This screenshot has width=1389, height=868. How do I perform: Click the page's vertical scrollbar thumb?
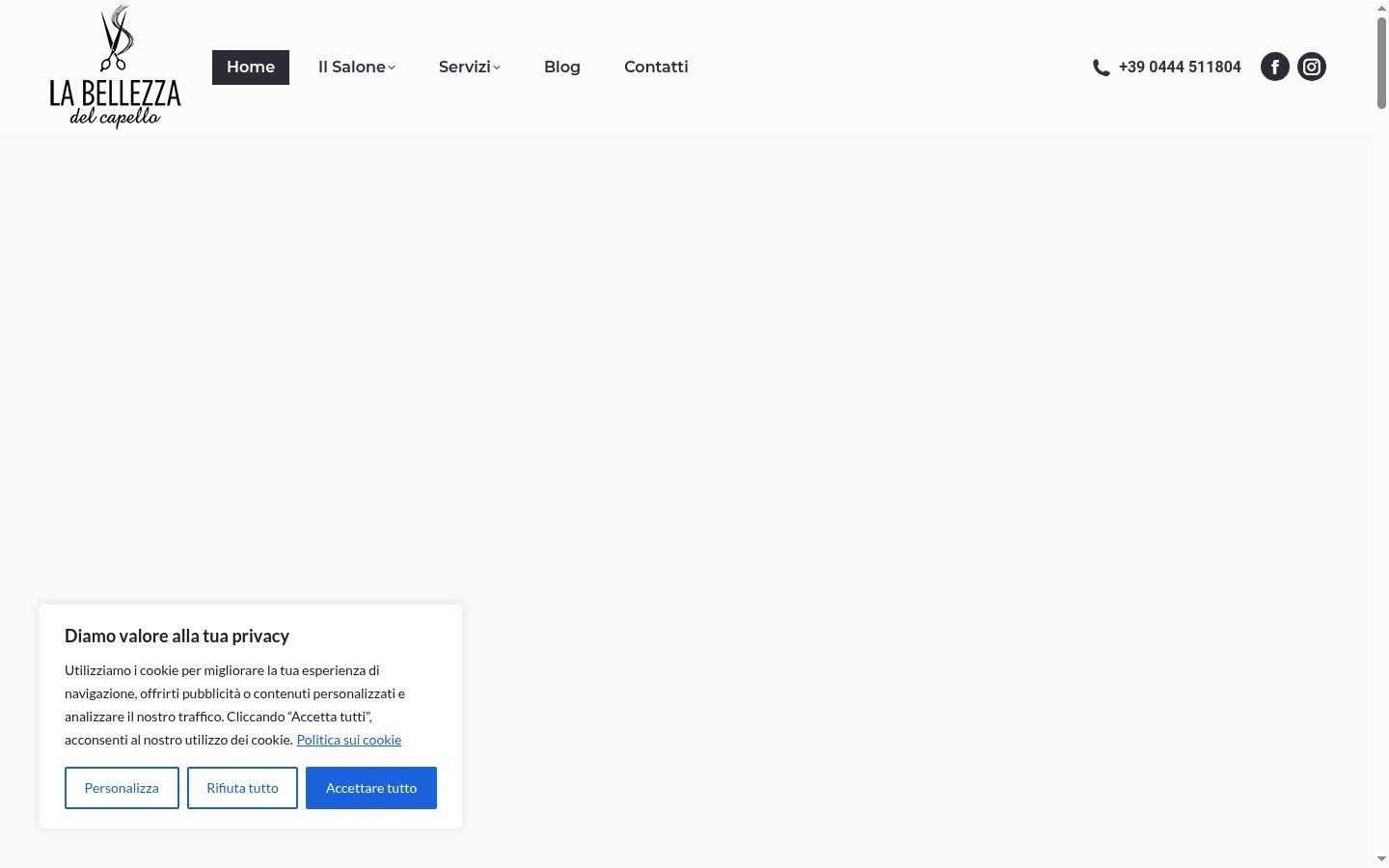(1381, 63)
